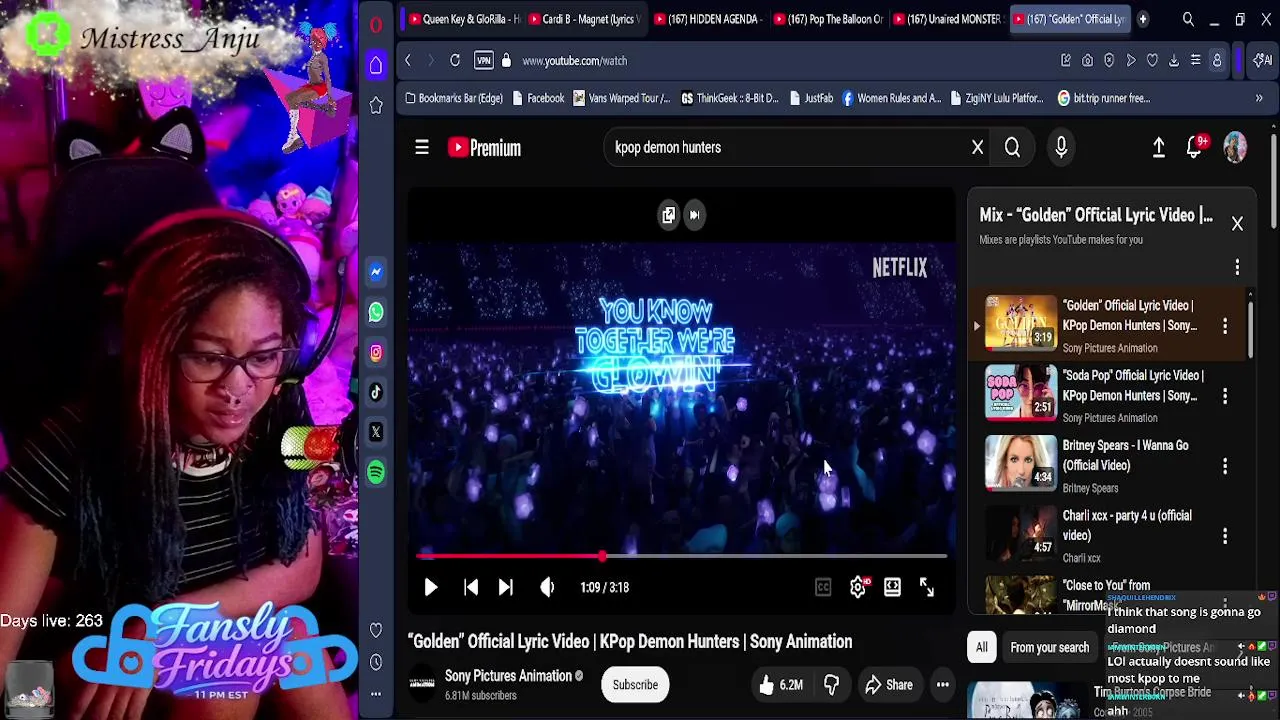Open Messenger in the Opera sidebar
The width and height of the screenshot is (1280, 720).
(x=376, y=272)
